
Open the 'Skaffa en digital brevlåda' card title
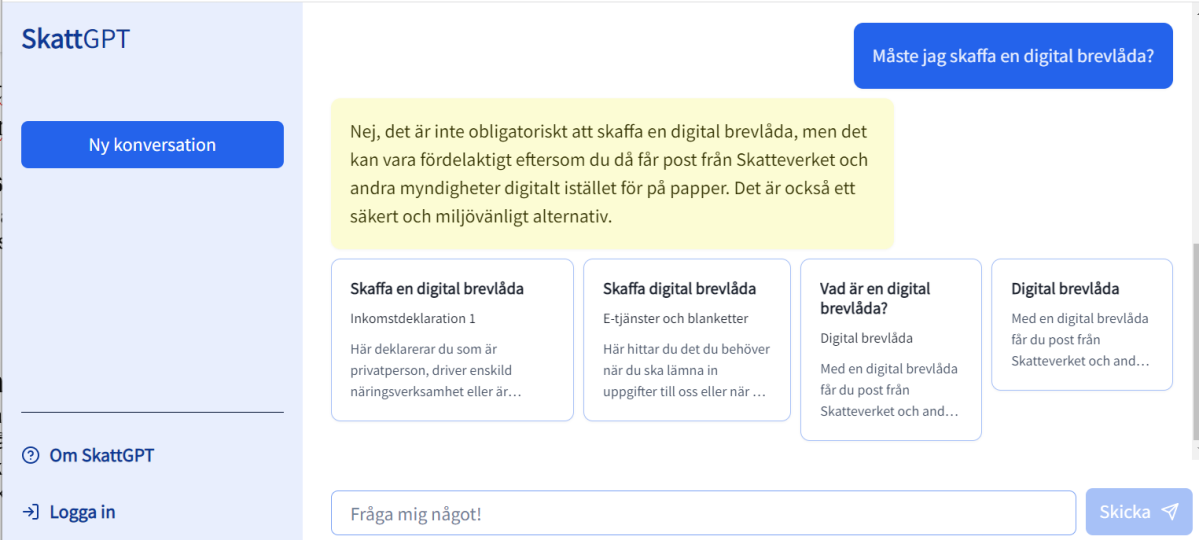point(437,289)
